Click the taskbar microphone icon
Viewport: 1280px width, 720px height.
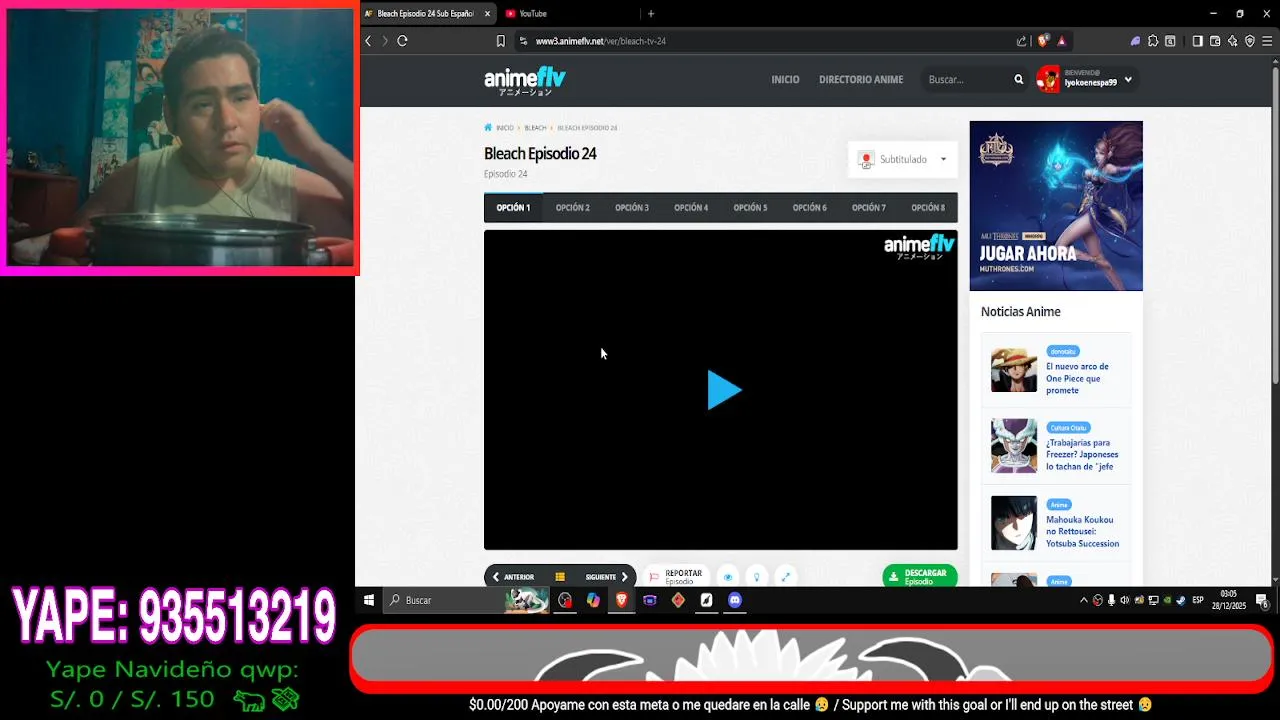click(1111, 600)
